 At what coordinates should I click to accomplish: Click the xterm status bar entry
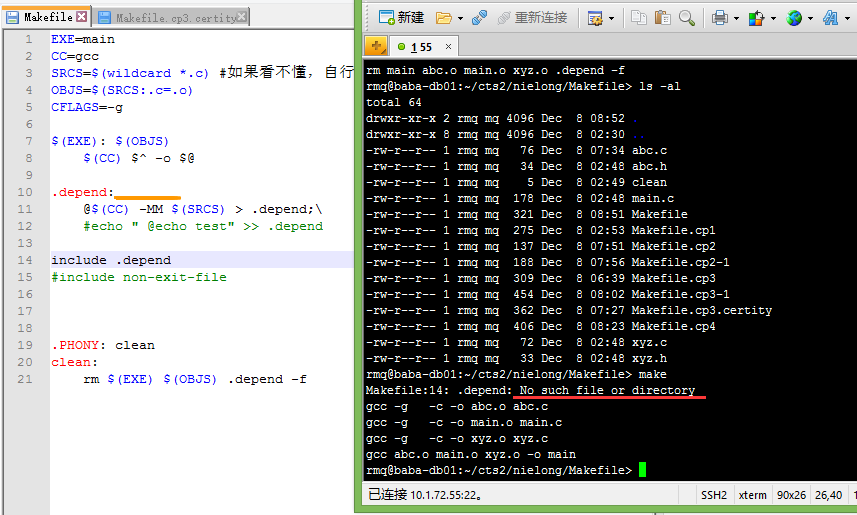(x=753, y=495)
